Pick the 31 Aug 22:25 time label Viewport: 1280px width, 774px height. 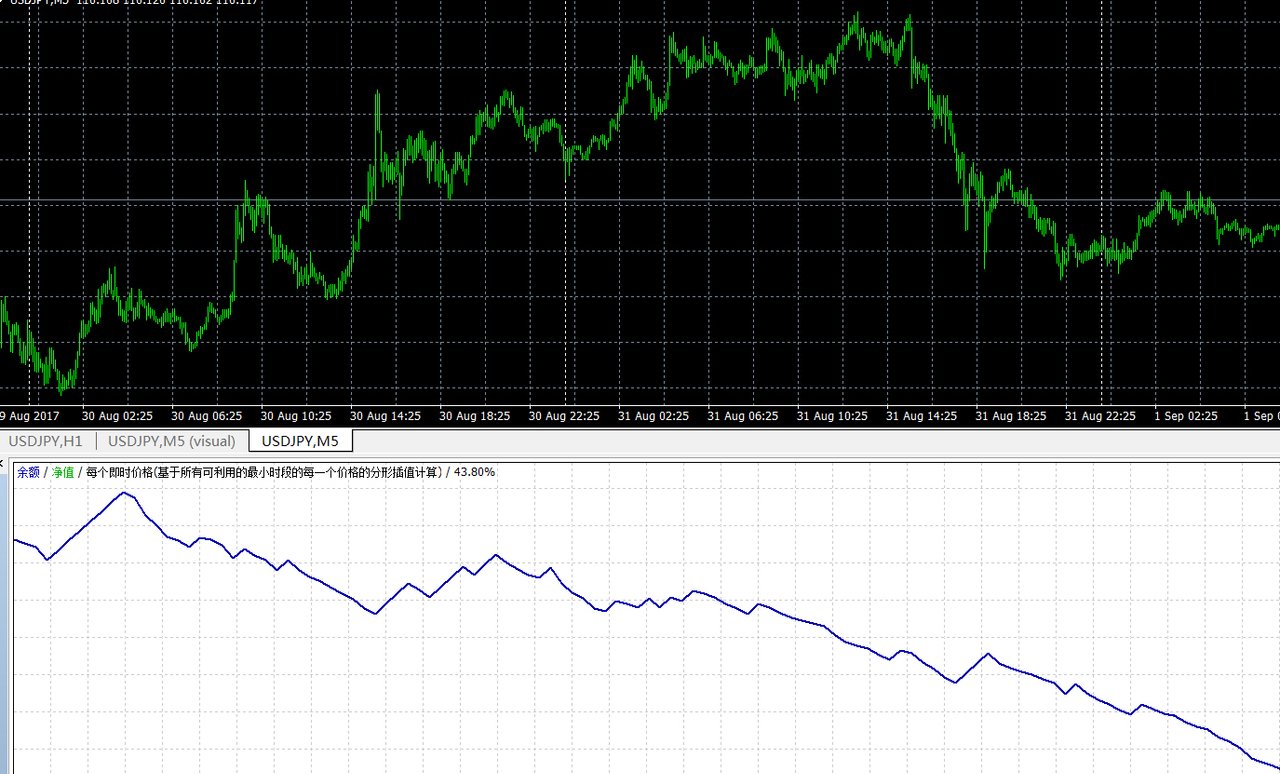point(1100,416)
